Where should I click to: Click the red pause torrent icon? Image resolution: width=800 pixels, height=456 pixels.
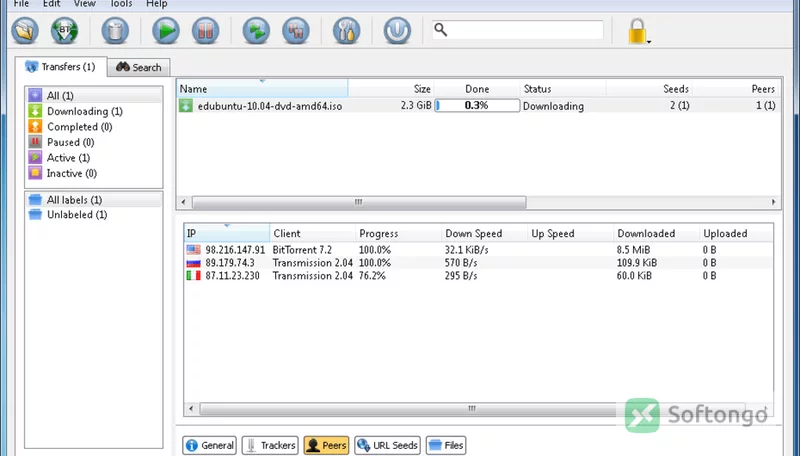[x=206, y=31]
